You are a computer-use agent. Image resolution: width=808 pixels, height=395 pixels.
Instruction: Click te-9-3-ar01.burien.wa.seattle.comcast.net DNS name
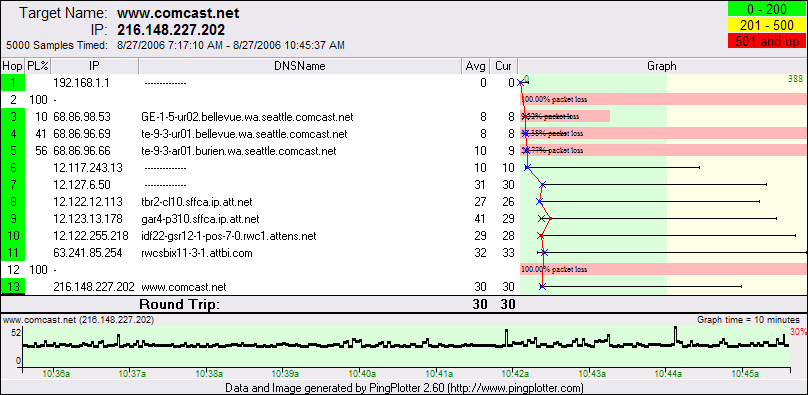pos(239,151)
